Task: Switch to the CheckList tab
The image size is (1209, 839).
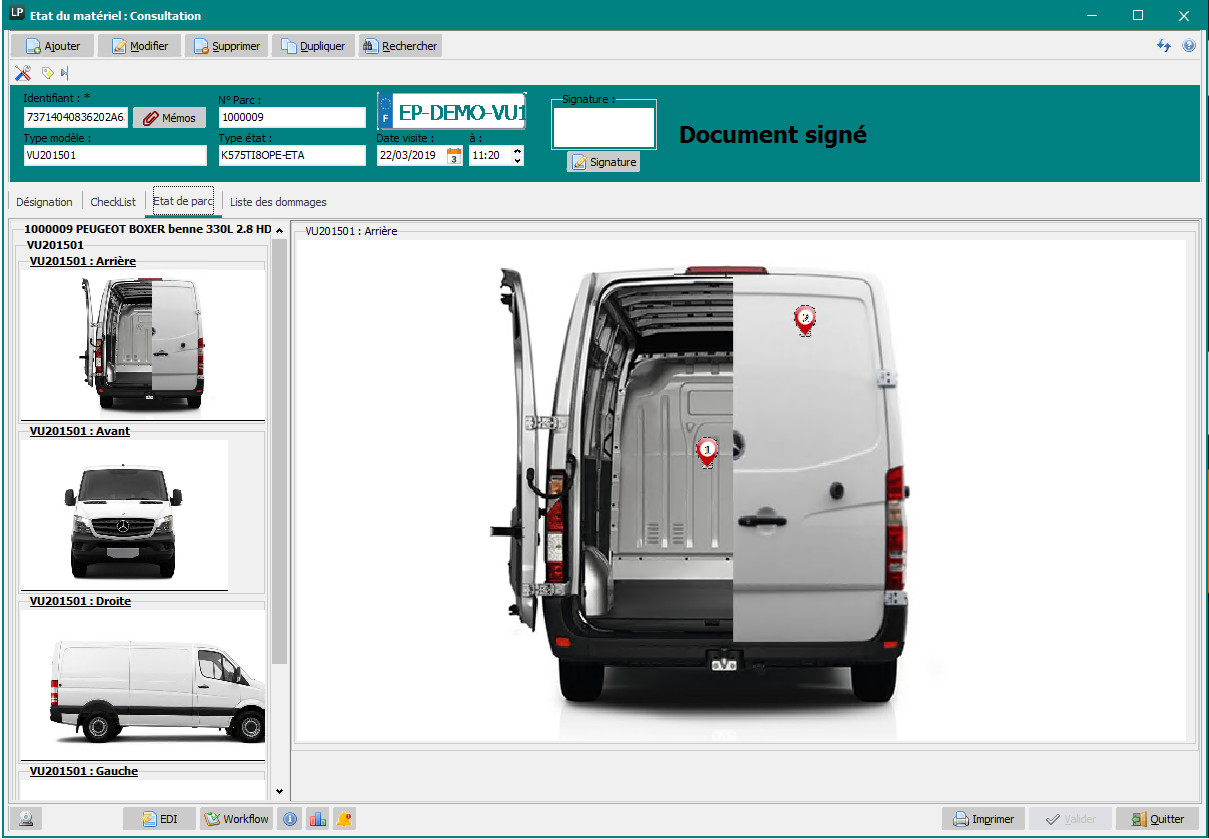Action: [x=113, y=202]
